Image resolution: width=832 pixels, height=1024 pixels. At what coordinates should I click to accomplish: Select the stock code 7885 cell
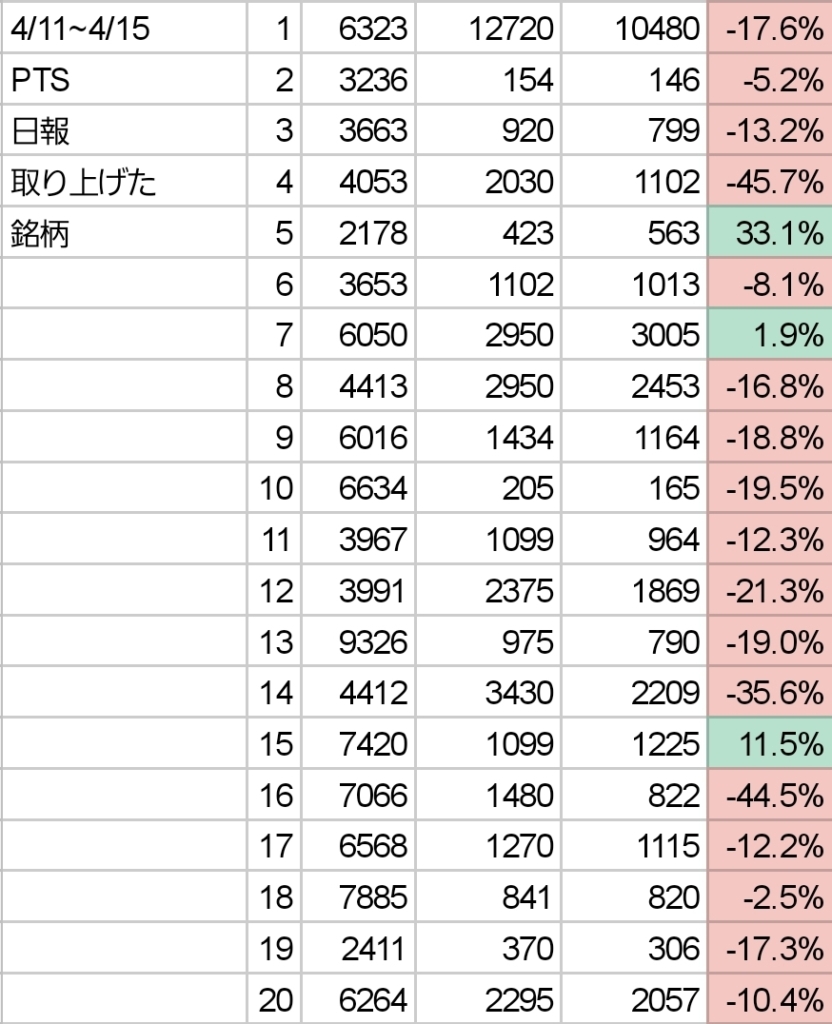coord(358,897)
